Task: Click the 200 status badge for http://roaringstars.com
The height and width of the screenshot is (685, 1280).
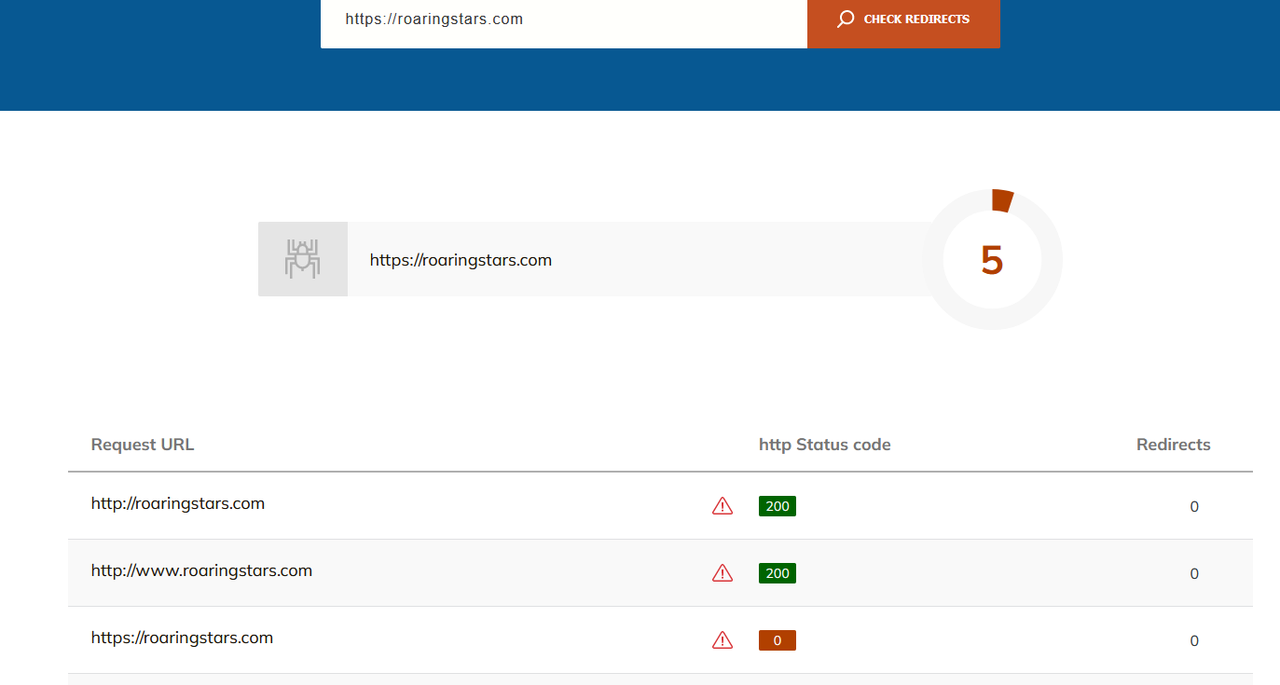Action: (x=777, y=506)
